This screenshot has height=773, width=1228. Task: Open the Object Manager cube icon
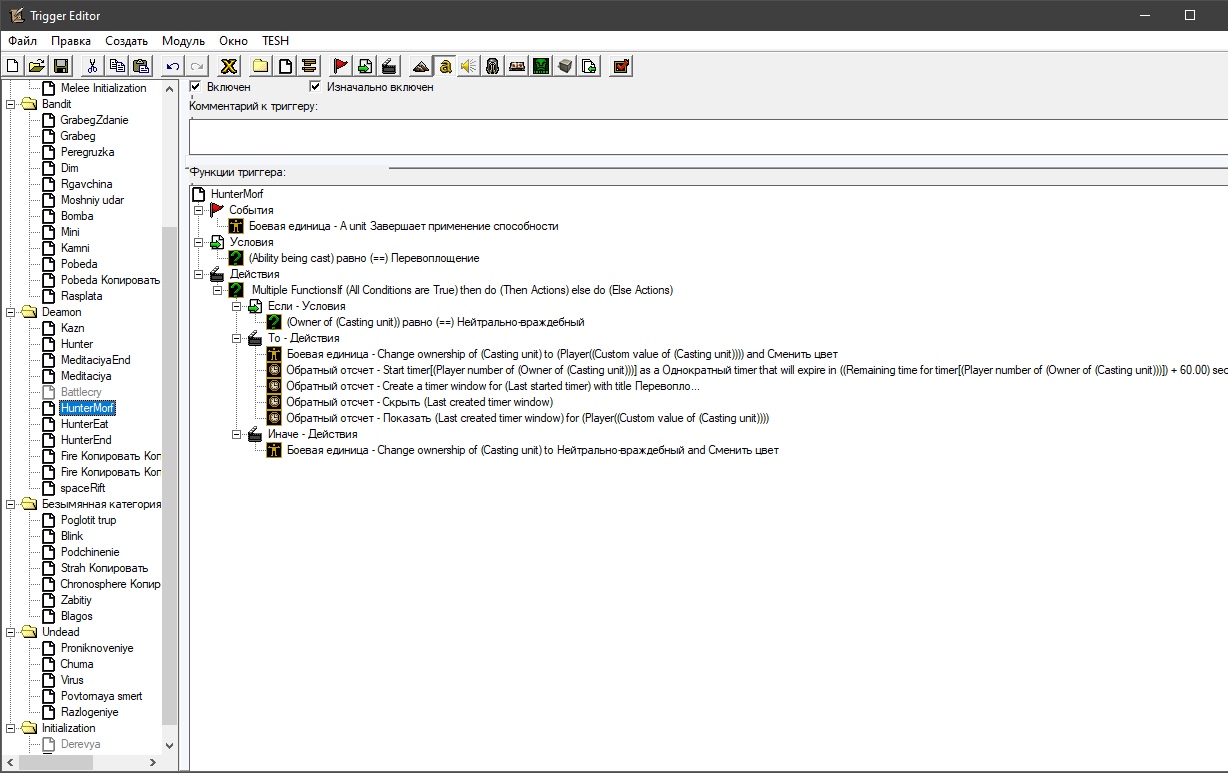565,66
